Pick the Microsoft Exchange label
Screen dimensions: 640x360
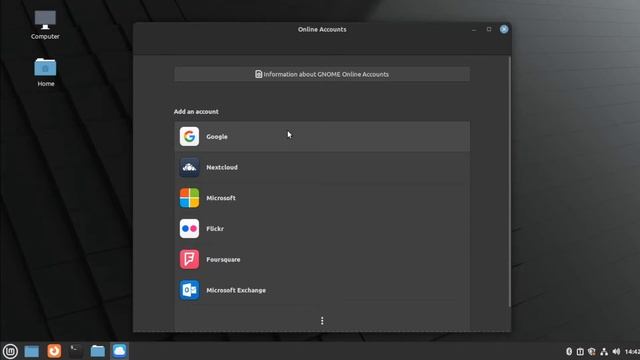(236, 290)
